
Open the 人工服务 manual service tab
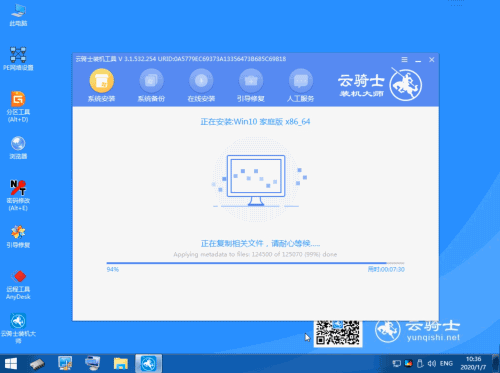coord(301,85)
